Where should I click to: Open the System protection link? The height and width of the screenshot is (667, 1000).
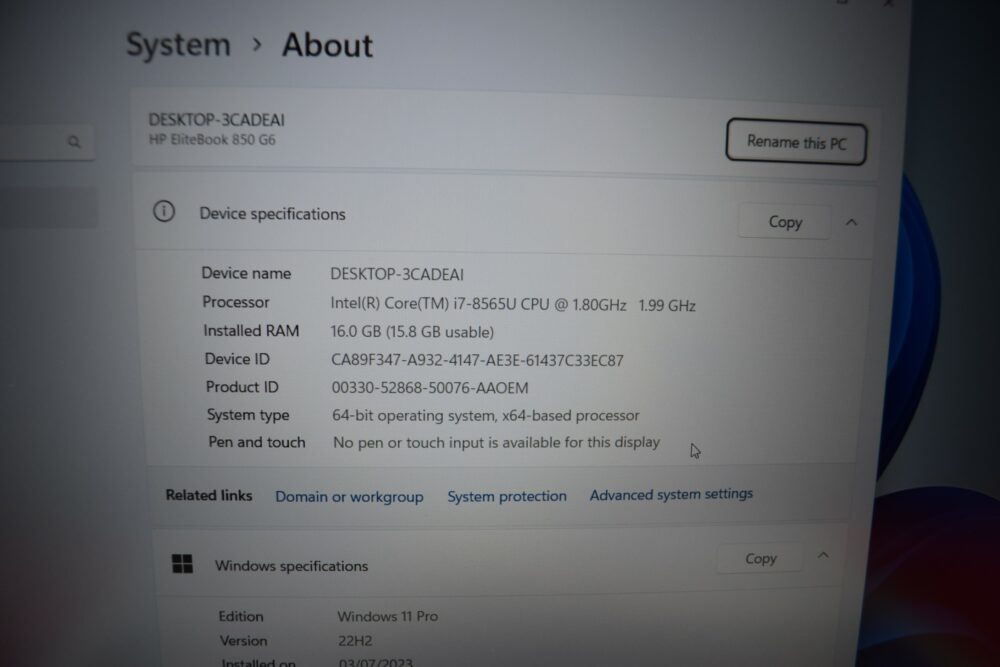pyautogui.click(x=506, y=496)
